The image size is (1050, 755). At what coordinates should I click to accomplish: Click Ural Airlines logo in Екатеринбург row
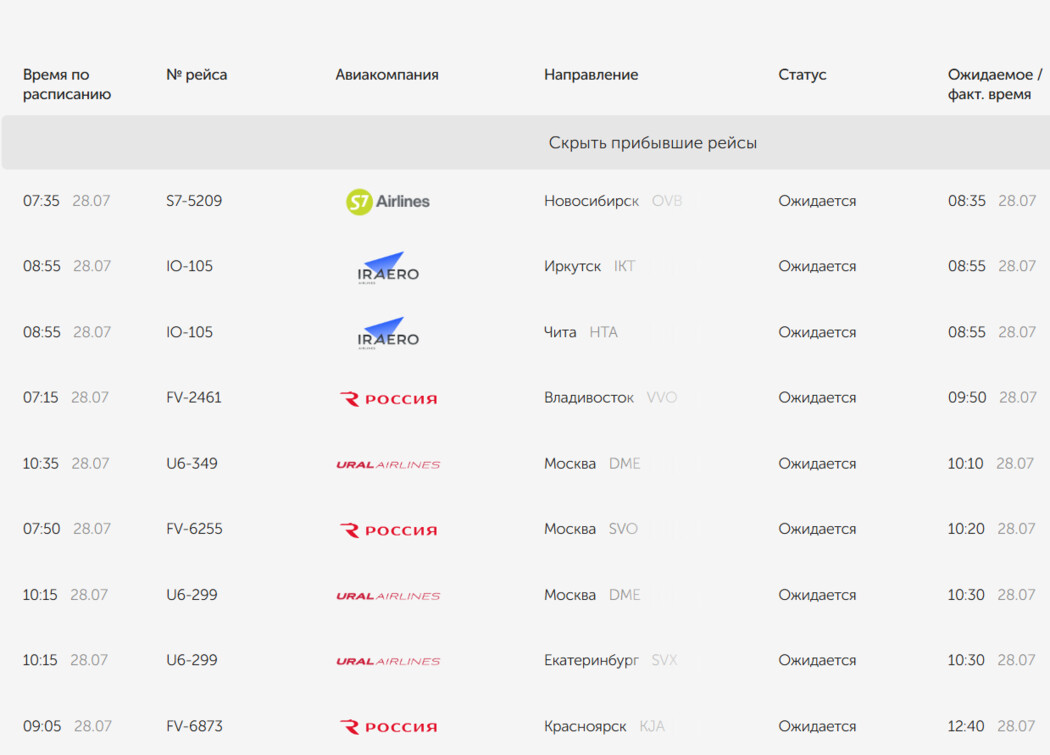click(388, 661)
